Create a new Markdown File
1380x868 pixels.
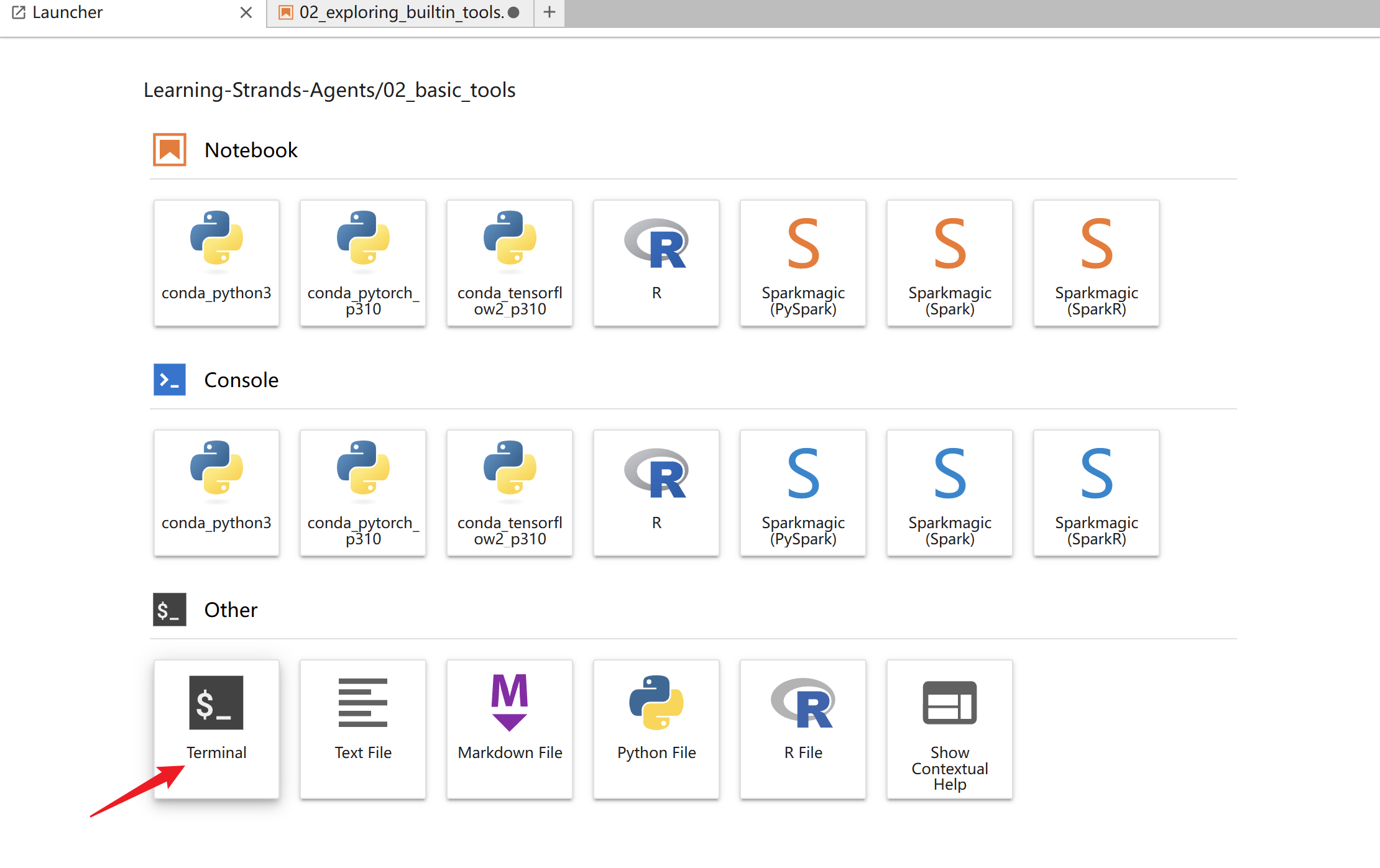(x=510, y=729)
